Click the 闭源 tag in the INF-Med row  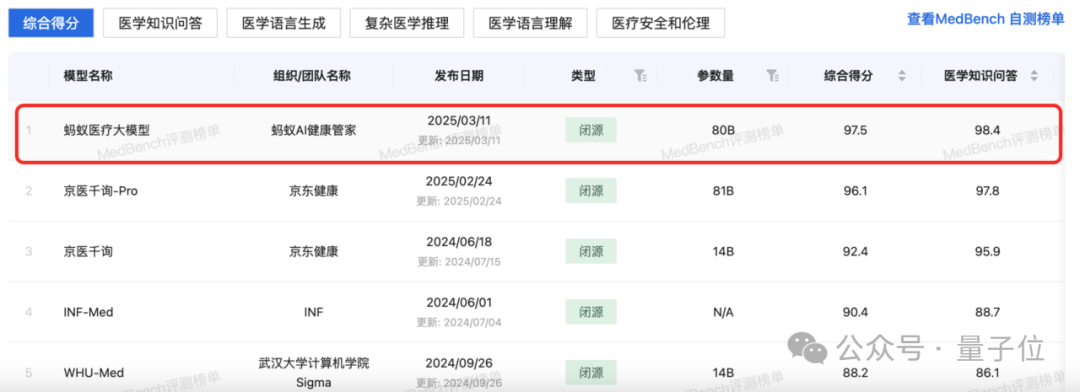click(x=591, y=312)
